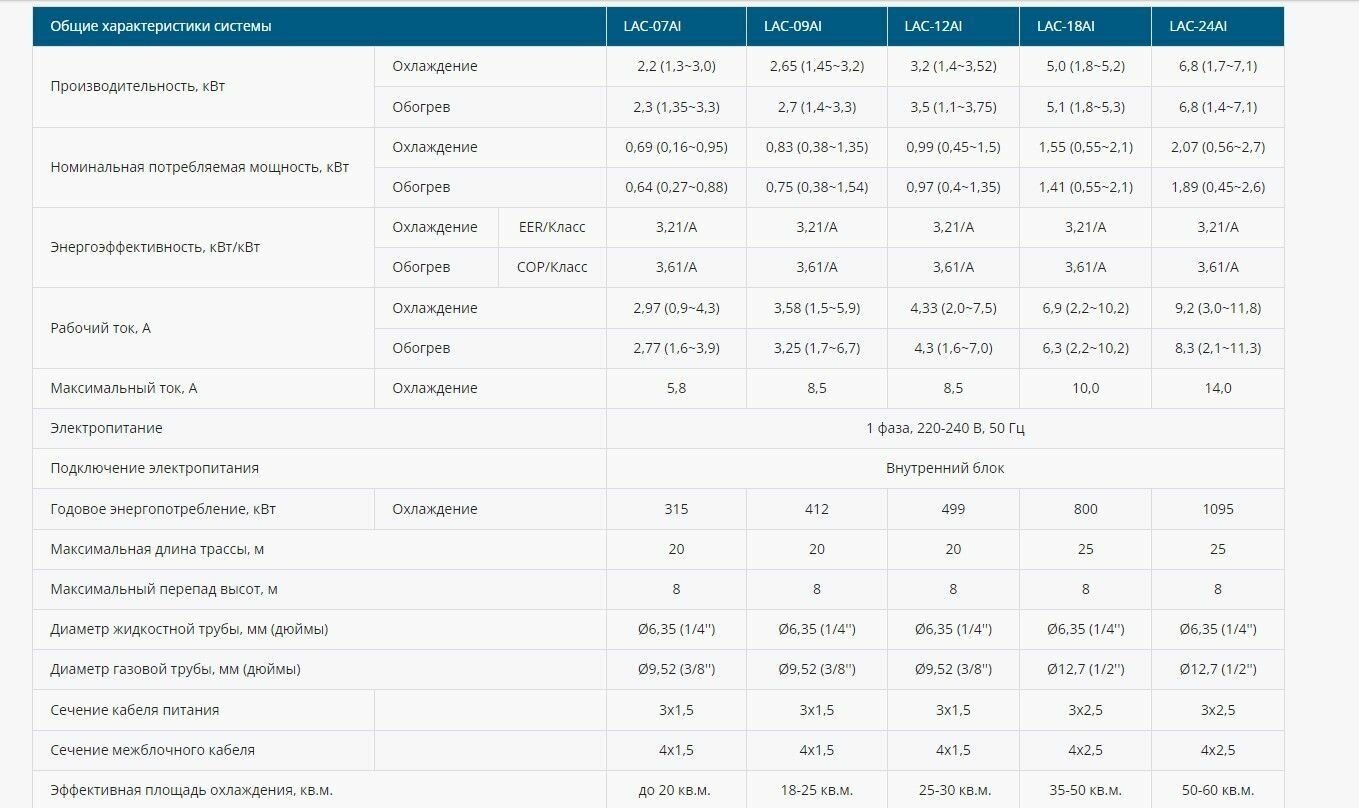Select 'Номинальная потребляемая мощность, кВт' label
The width and height of the screenshot is (1359, 808).
pos(200,167)
